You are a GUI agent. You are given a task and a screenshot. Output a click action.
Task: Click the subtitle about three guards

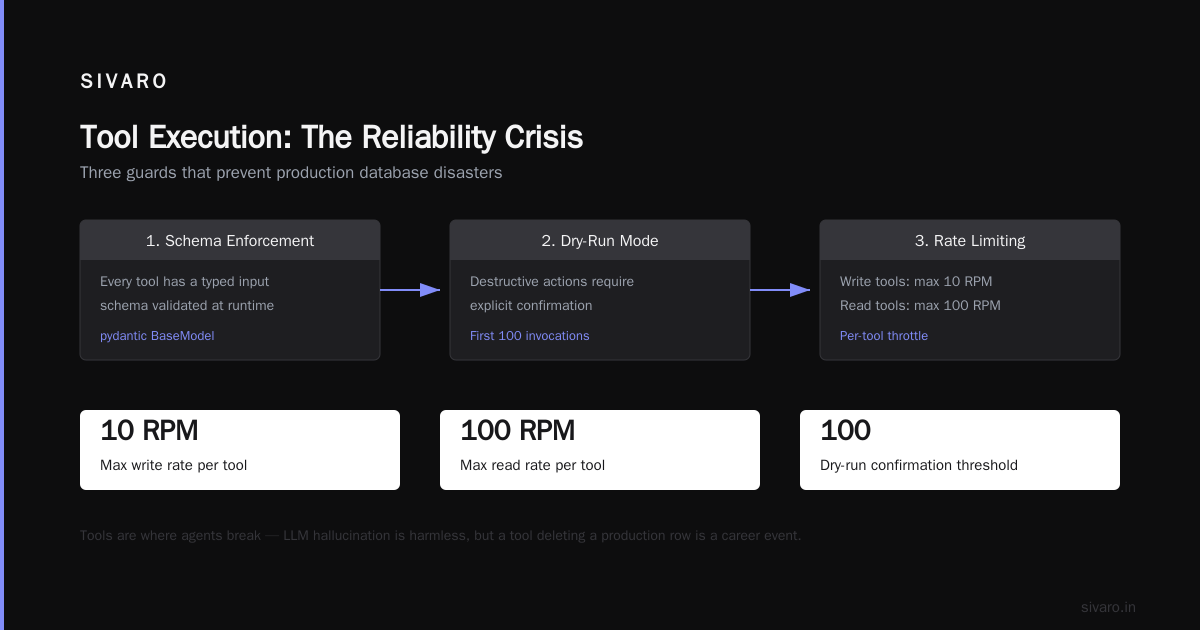point(291,173)
